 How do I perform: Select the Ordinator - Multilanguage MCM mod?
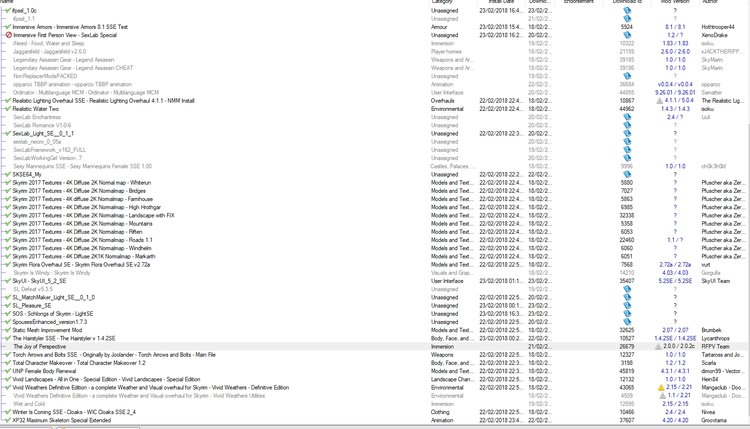click(86, 92)
